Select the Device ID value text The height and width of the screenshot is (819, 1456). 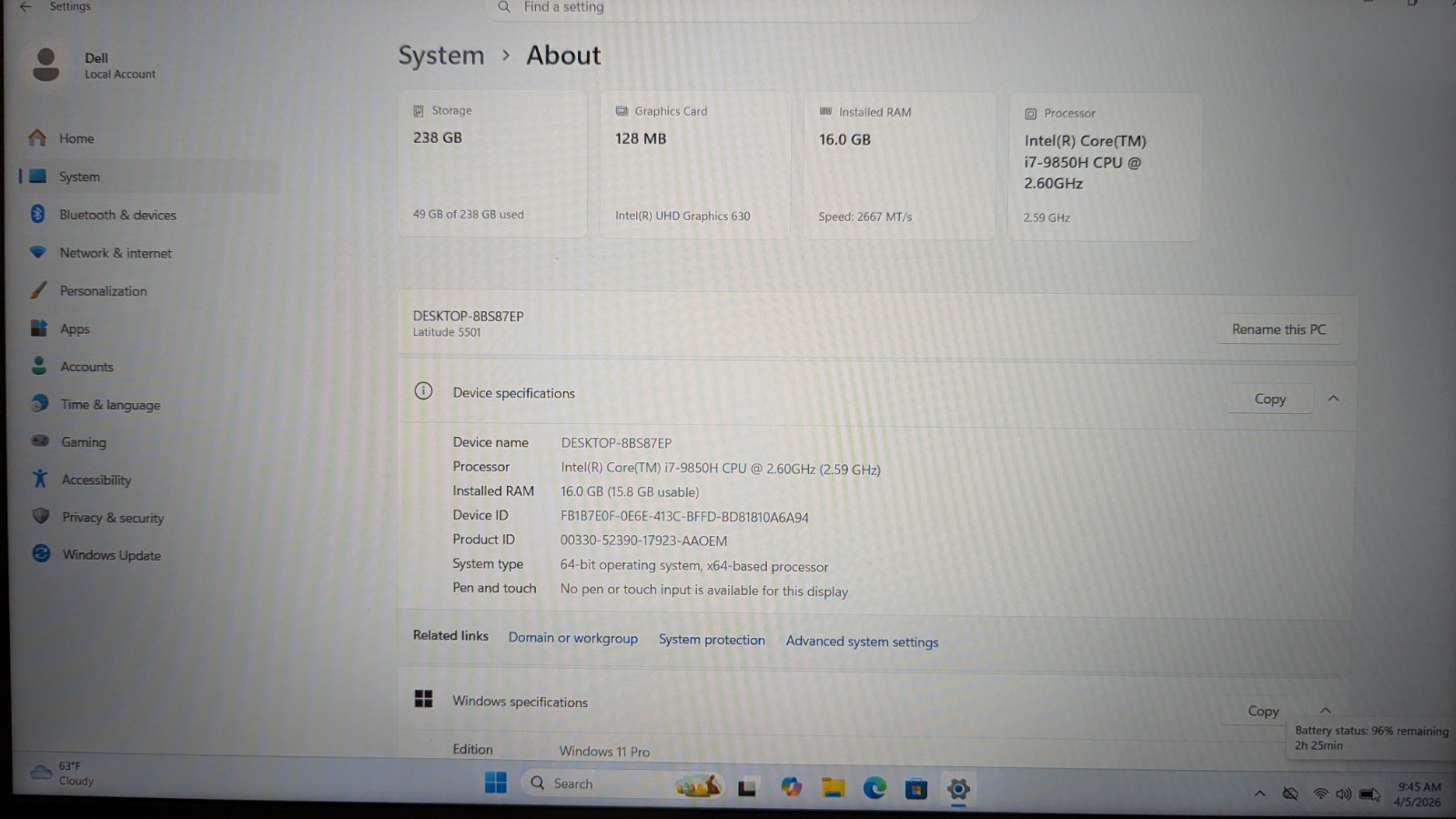pos(684,517)
